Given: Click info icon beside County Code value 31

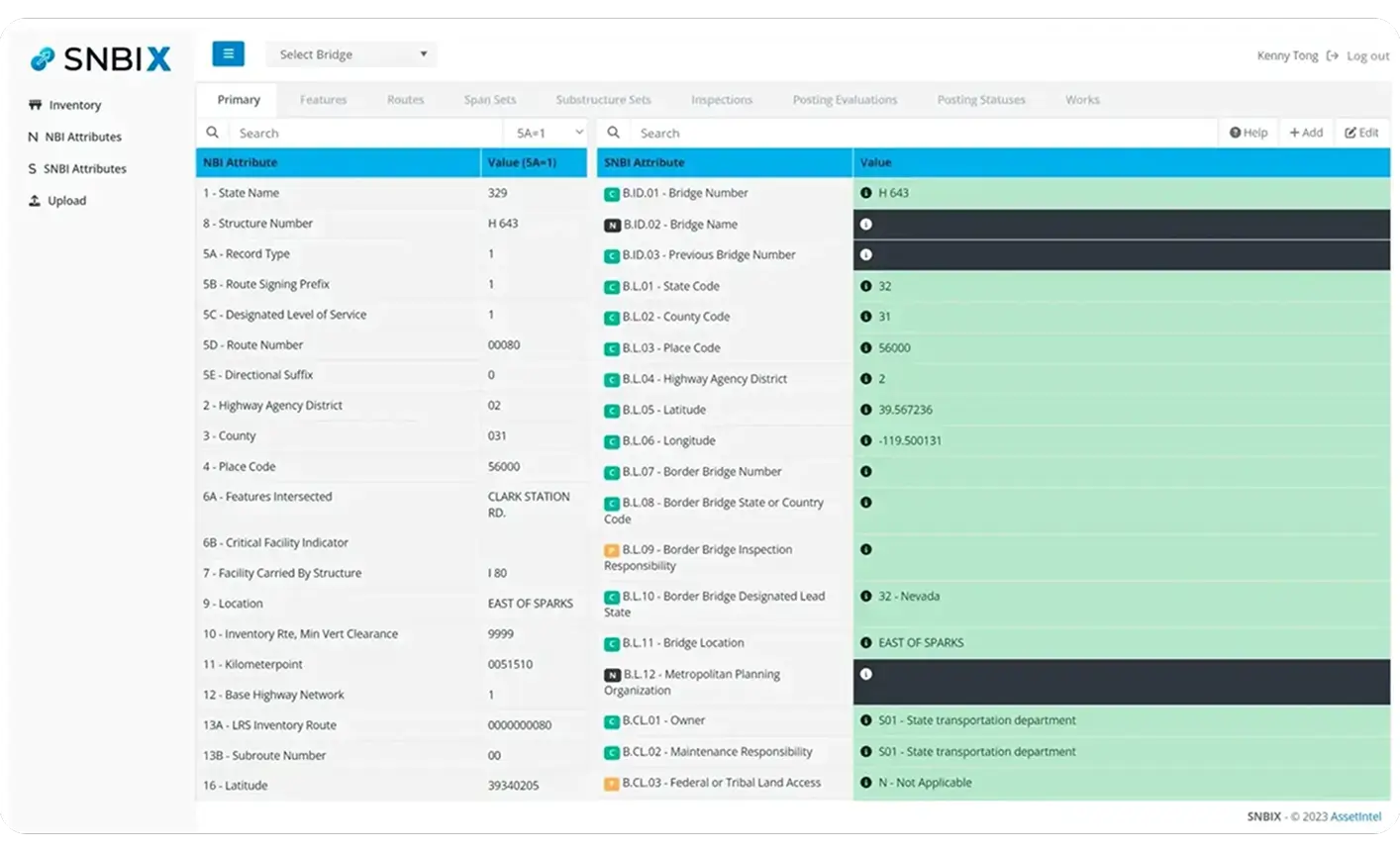Looking at the screenshot, I should (866, 317).
